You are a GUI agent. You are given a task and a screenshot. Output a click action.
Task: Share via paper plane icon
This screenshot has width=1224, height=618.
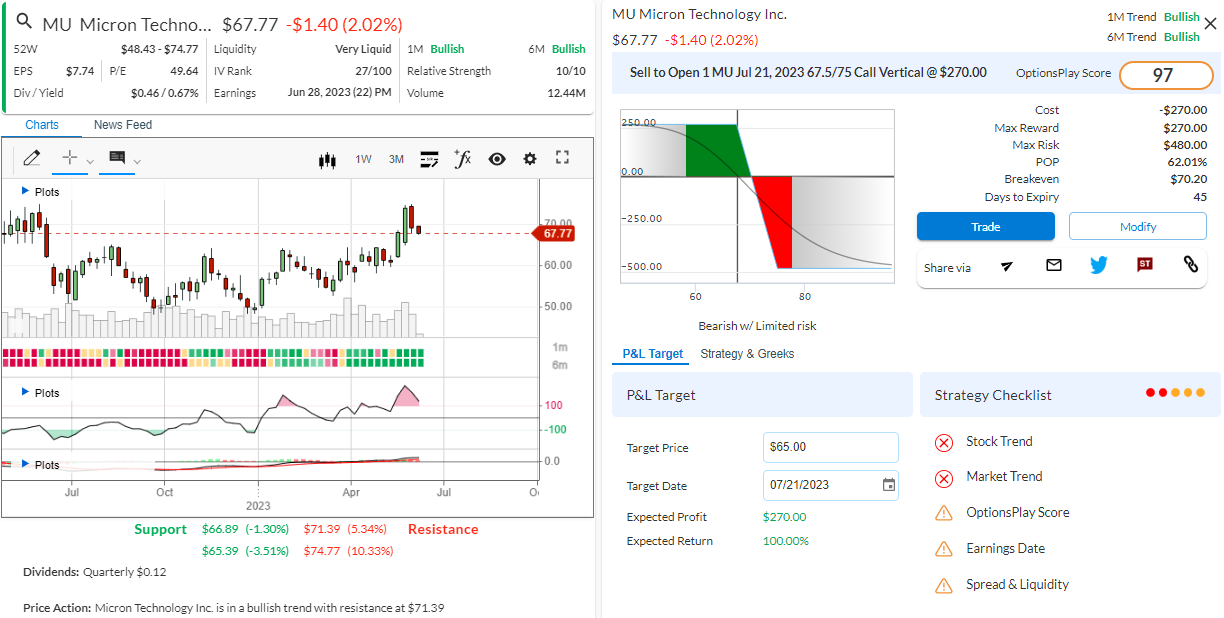coord(1007,265)
